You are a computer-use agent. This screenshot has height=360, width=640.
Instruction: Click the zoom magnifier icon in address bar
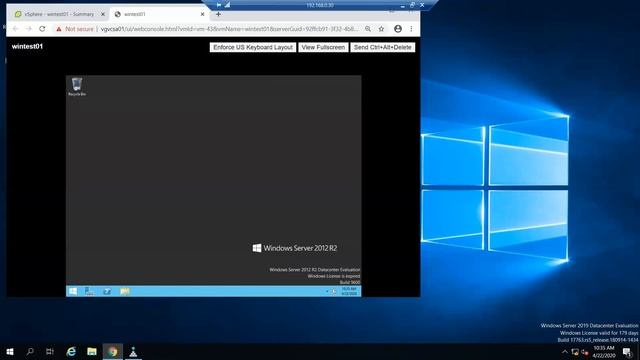(368, 29)
